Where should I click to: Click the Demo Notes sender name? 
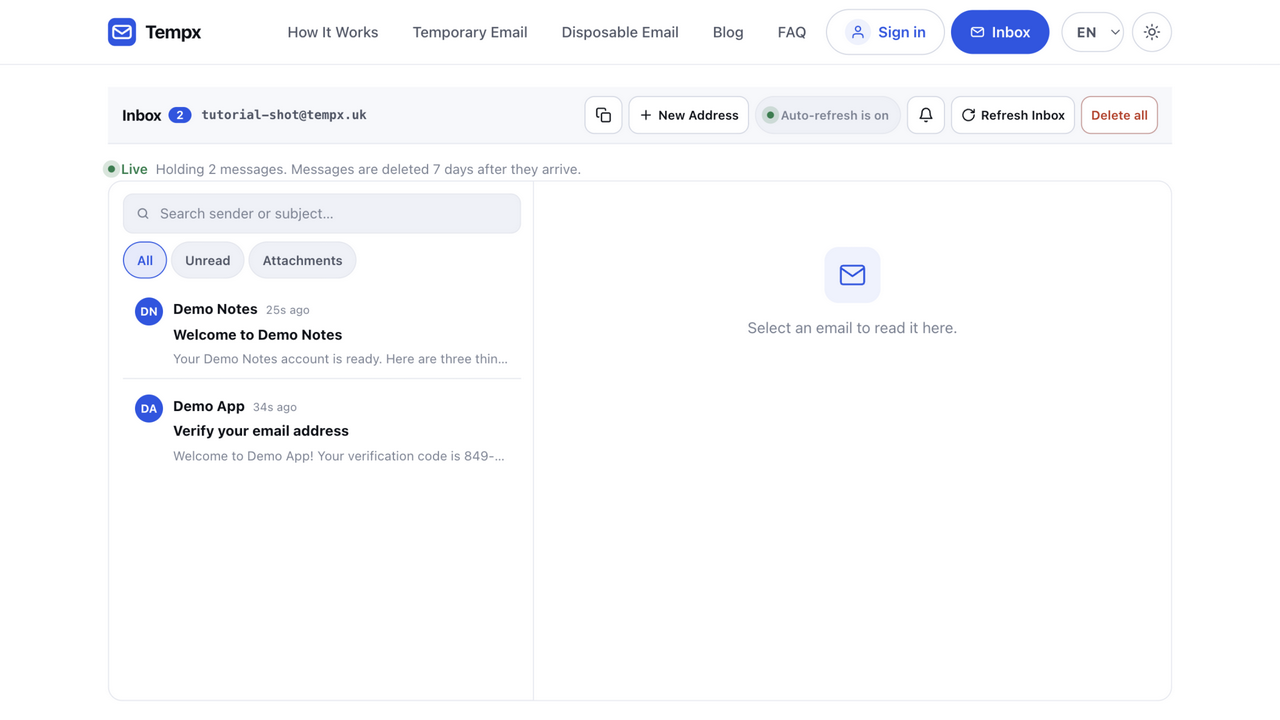pos(215,309)
